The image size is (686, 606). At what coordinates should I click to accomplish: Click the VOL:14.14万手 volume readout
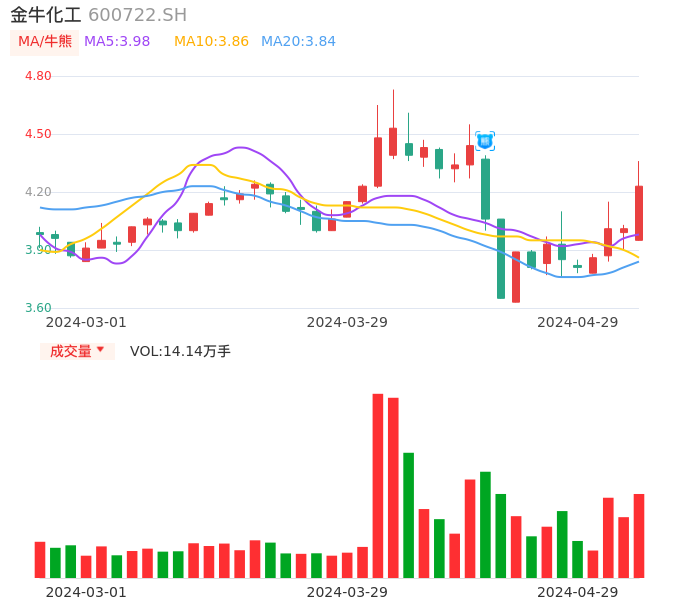[x=180, y=351]
